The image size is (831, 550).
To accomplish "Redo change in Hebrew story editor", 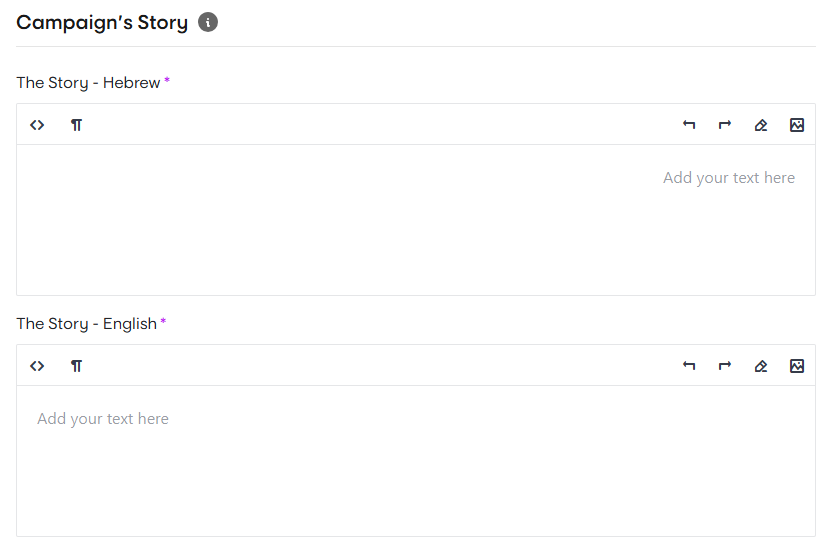I will click(x=725, y=125).
